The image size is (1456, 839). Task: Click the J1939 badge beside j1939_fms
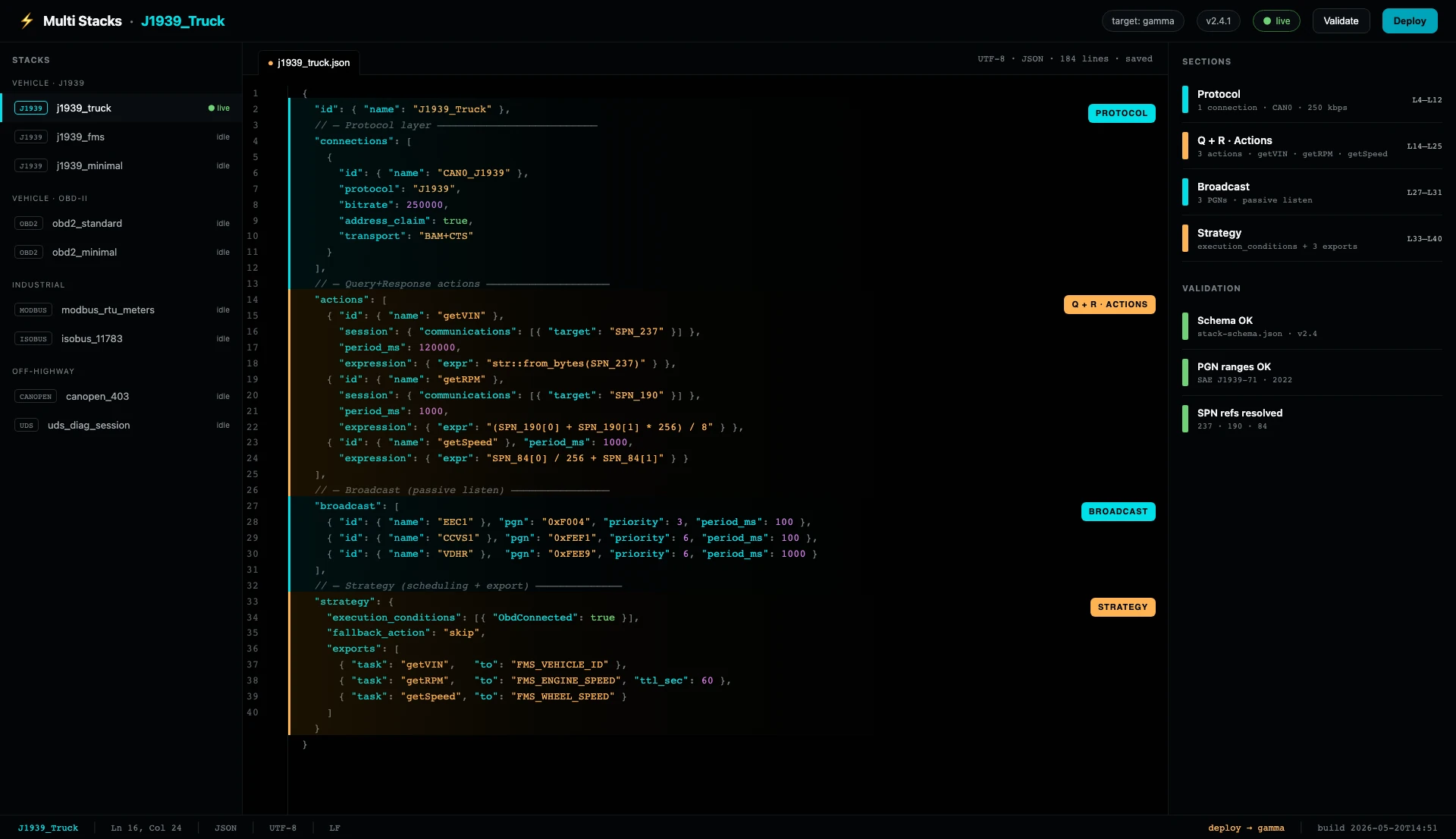[31, 137]
